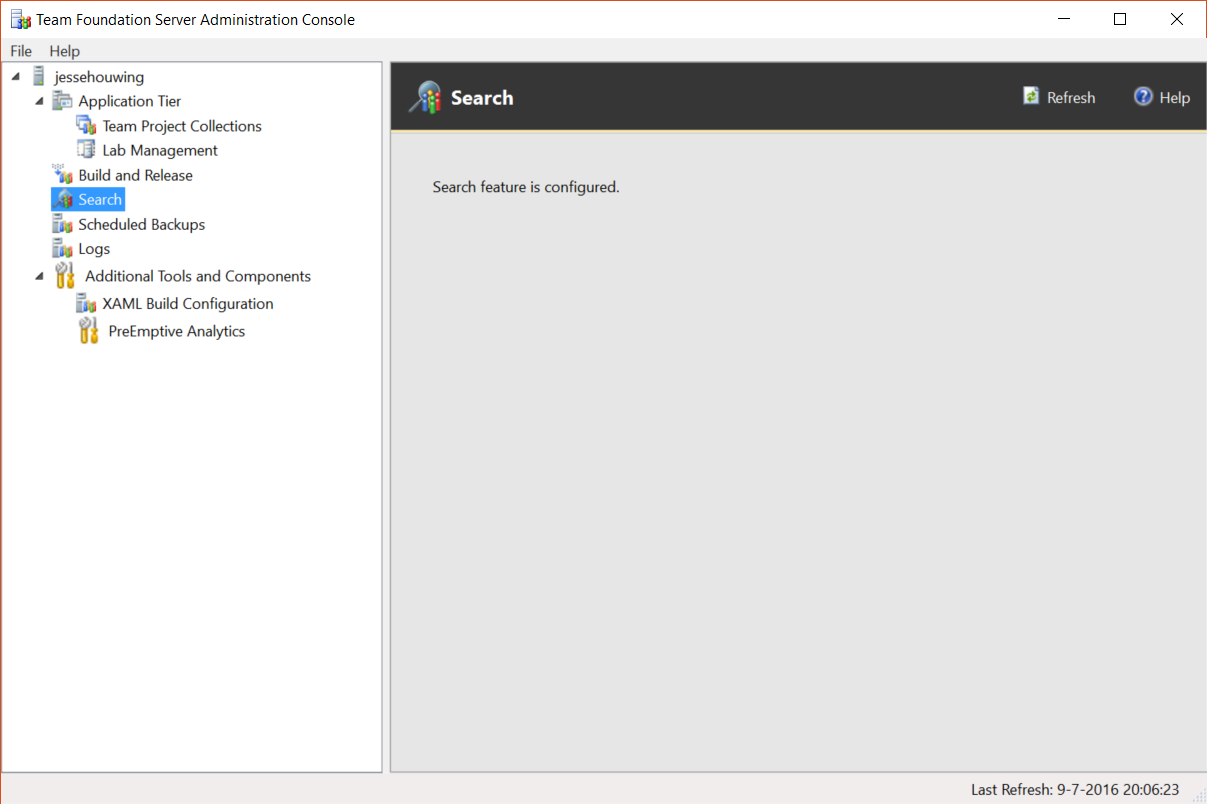Select Team Project Collections
The image size is (1207, 804).
(x=182, y=126)
